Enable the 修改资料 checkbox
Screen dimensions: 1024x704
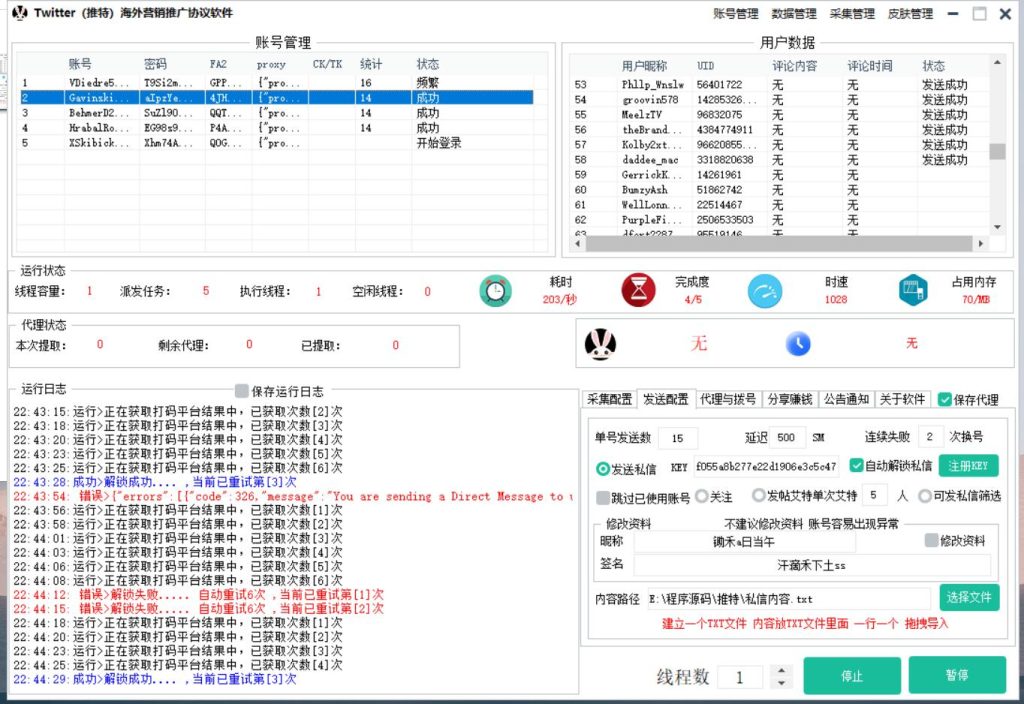tap(929, 541)
